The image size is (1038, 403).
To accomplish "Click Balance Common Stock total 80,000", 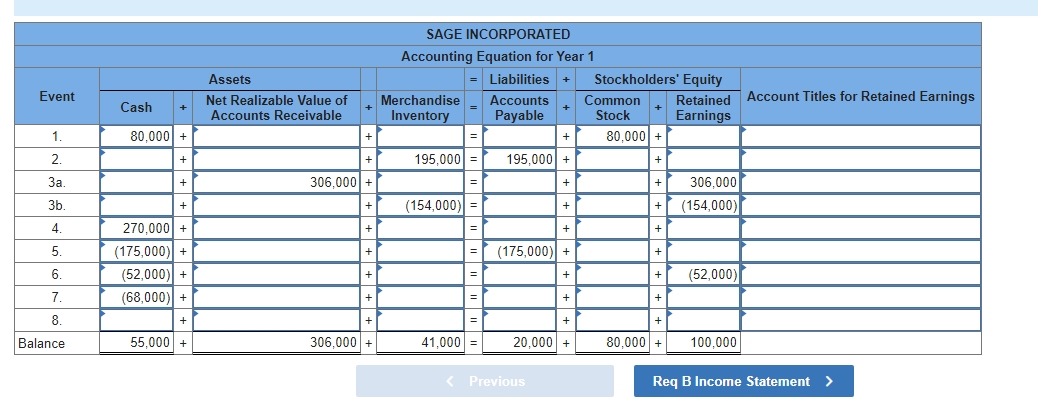I will coord(613,343).
